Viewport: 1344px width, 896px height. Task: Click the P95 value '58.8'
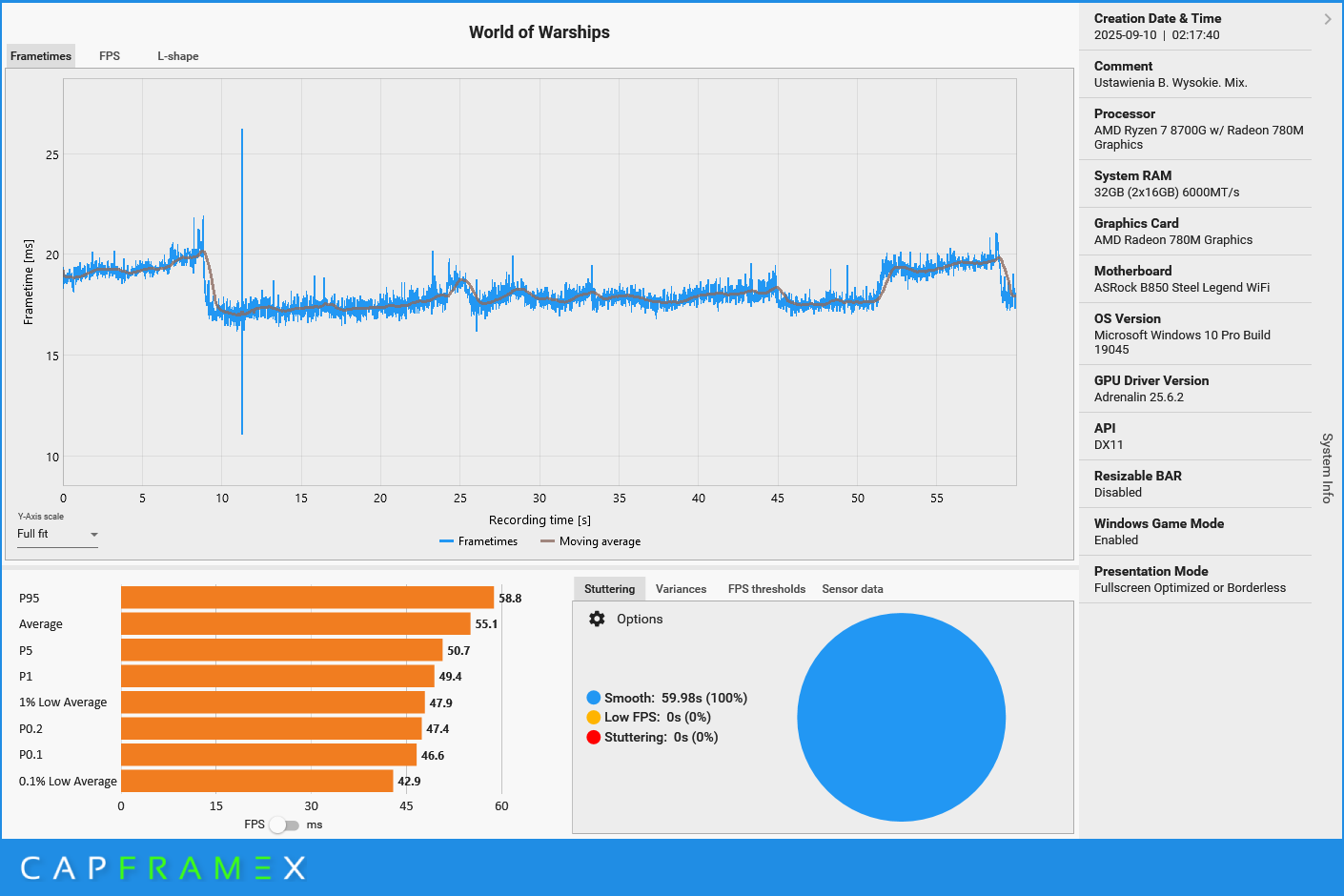[x=510, y=599]
